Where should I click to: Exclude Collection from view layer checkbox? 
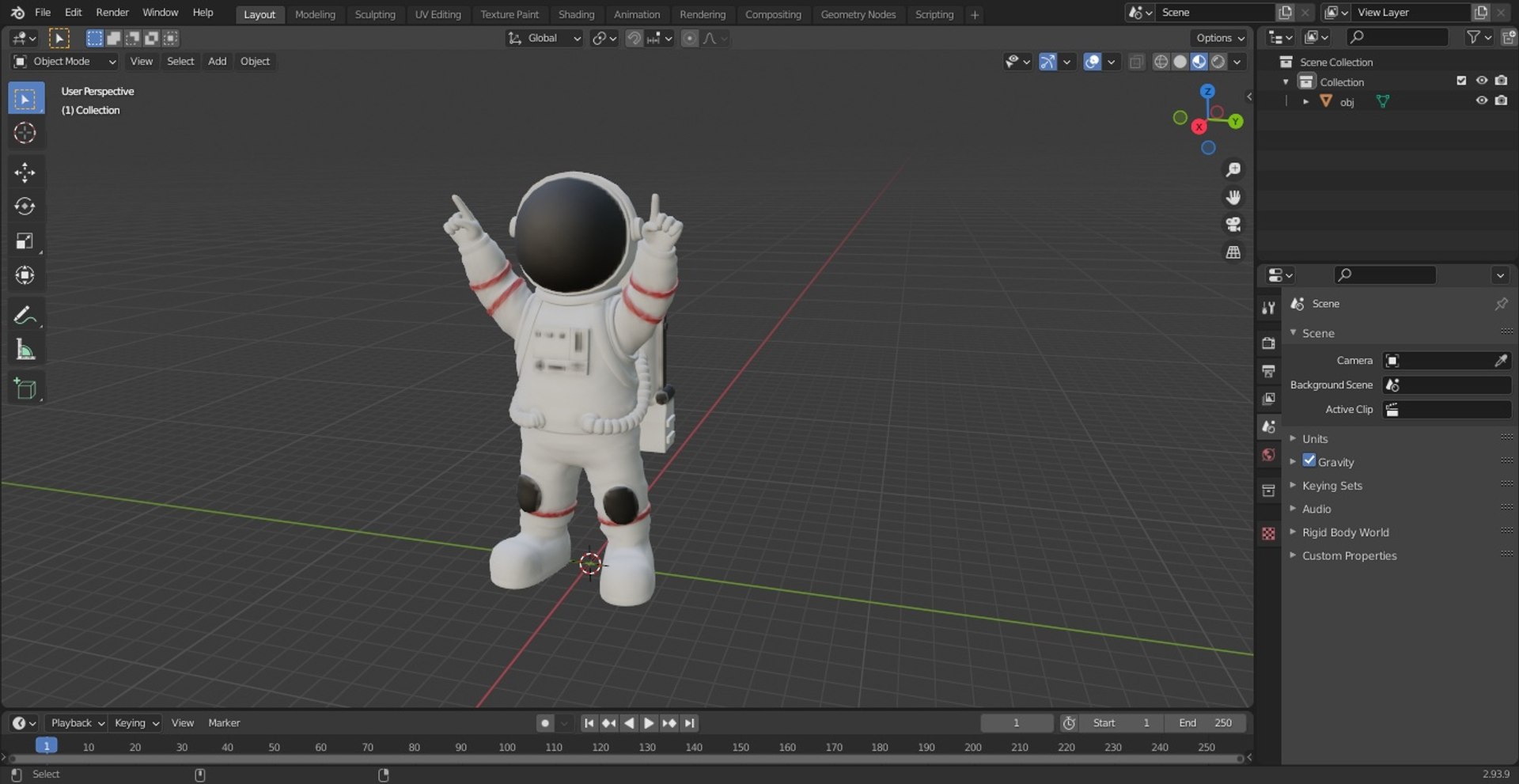pyautogui.click(x=1461, y=81)
